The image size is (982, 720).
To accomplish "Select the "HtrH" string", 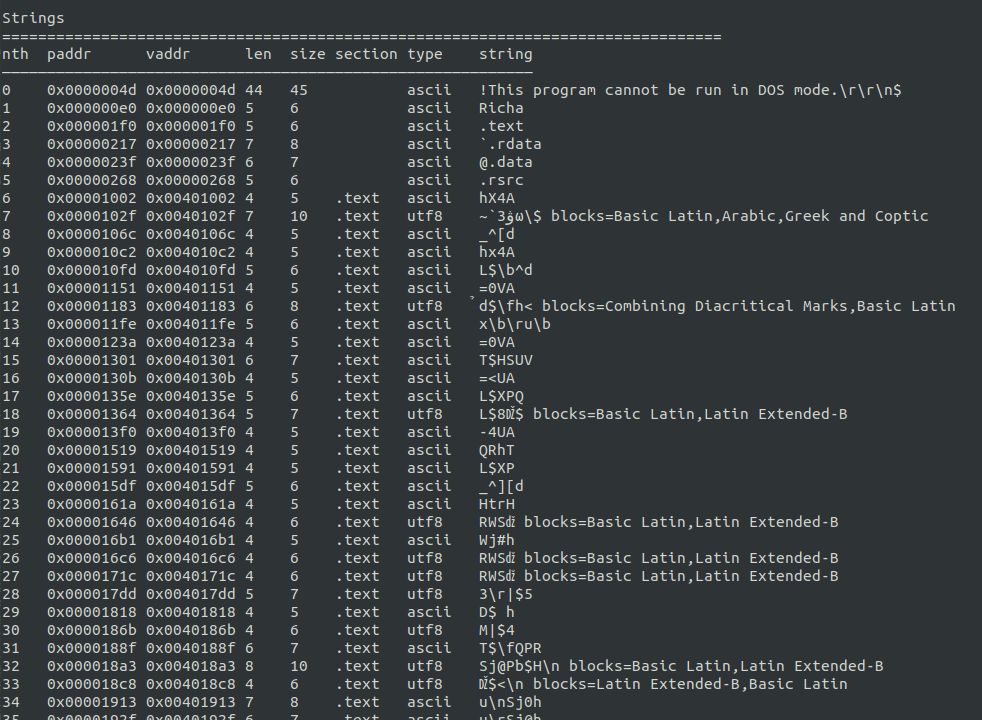I will pos(496,504).
